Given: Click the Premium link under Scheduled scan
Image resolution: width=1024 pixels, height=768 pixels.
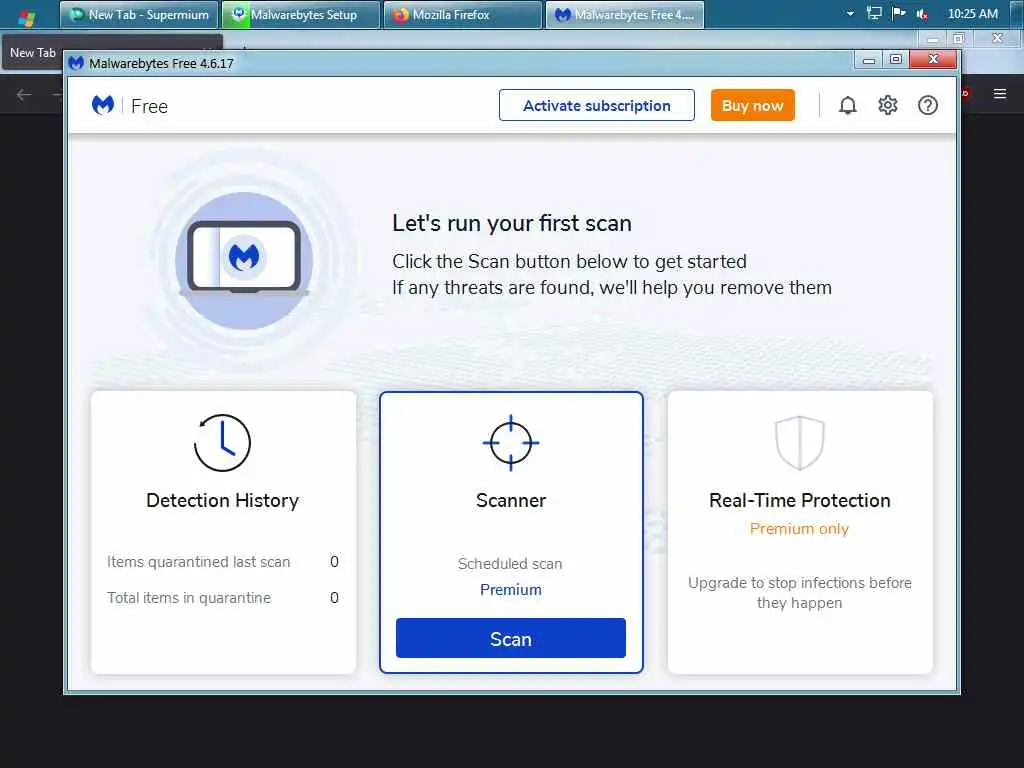Looking at the screenshot, I should (x=511, y=590).
